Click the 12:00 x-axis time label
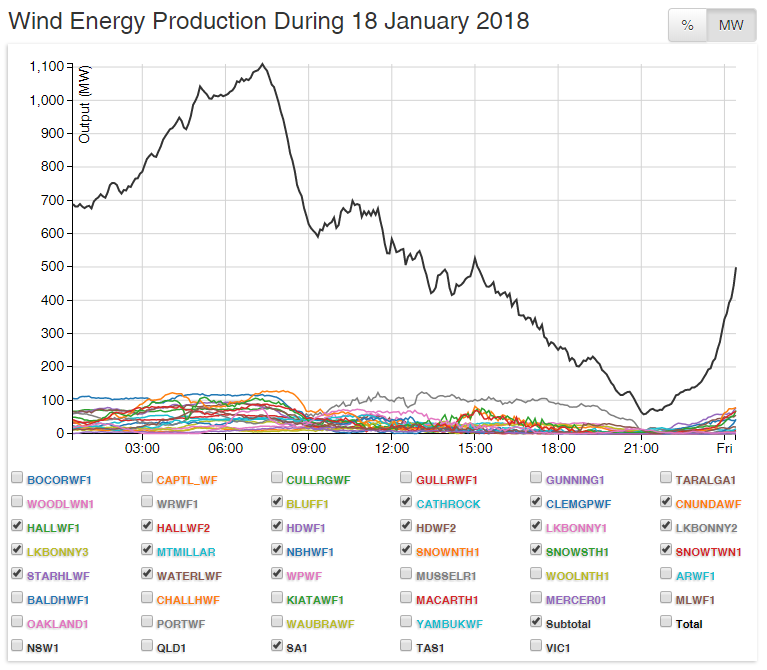The height and width of the screenshot is (670, 767). tap(392, 447)
